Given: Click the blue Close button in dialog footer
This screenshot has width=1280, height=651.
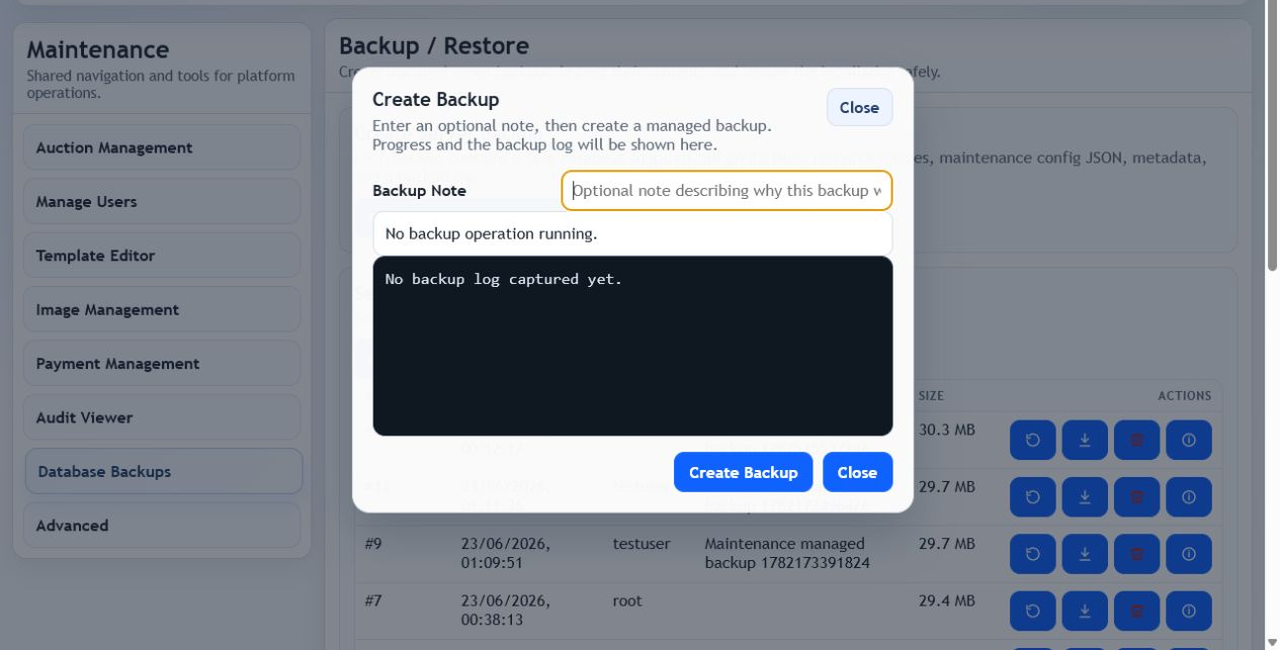Looking at the screenshot, I should pos(857,472).
